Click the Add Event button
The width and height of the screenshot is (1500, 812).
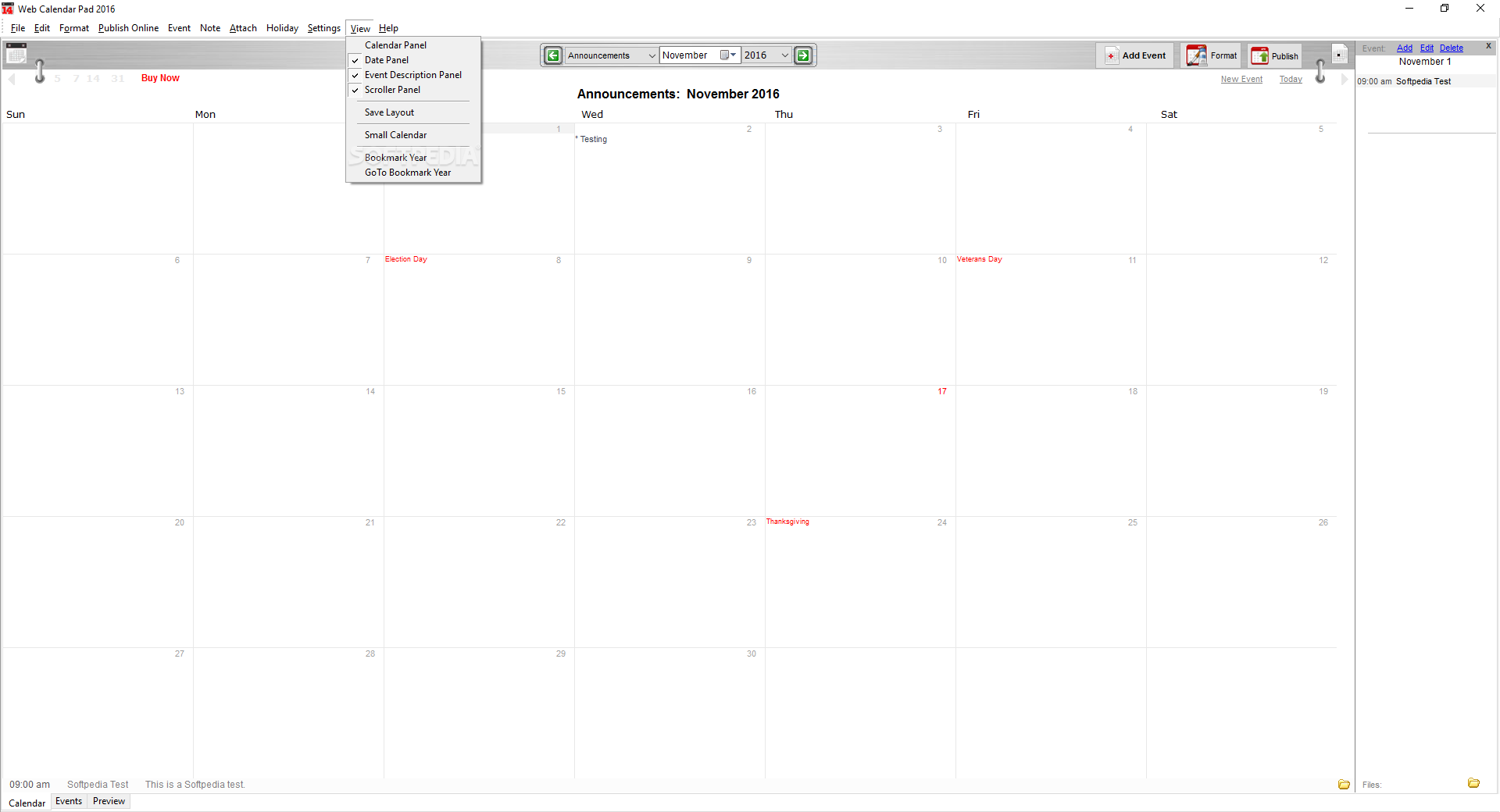point(1135,55)
